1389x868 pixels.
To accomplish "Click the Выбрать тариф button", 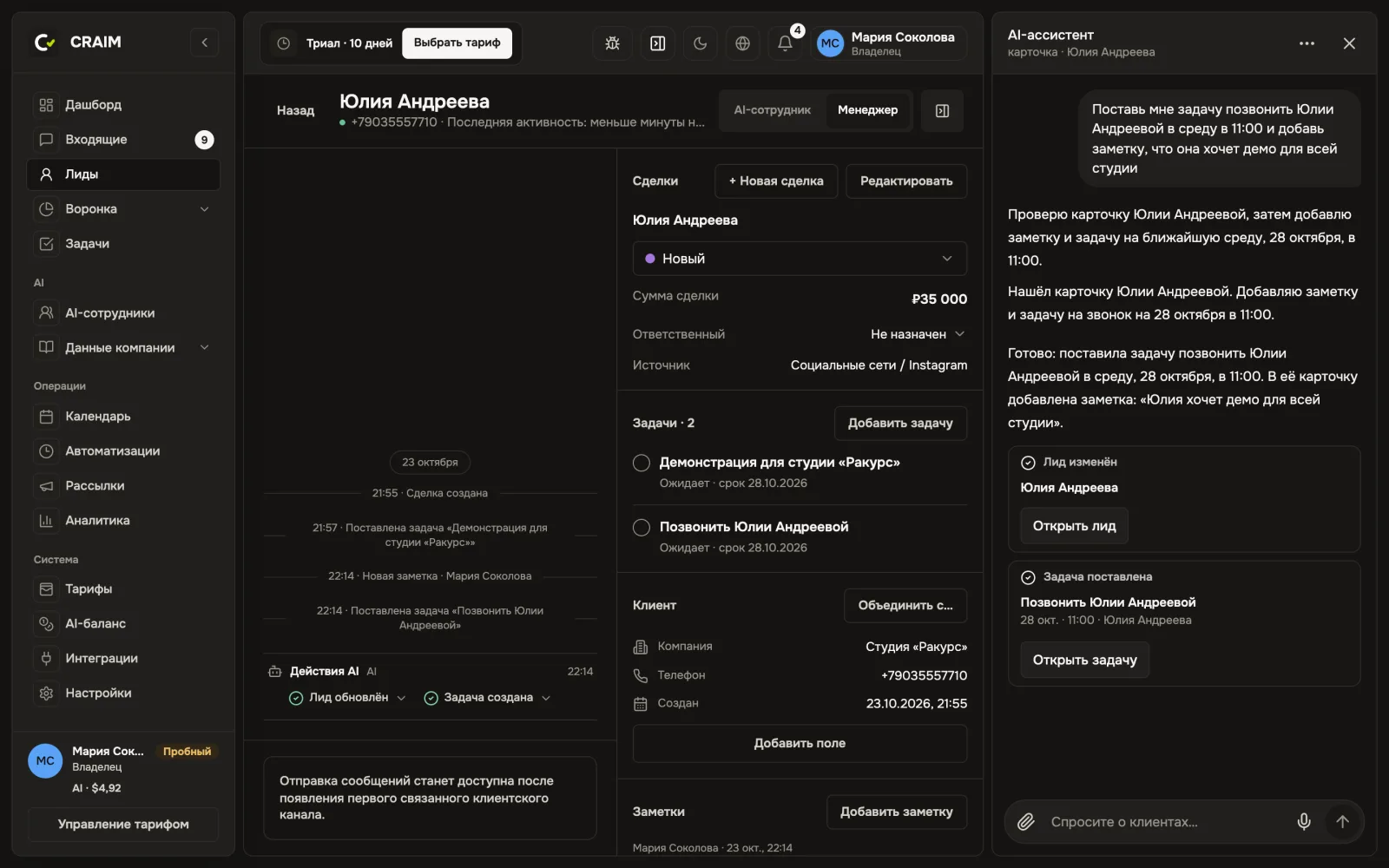I will pos(457,43).
